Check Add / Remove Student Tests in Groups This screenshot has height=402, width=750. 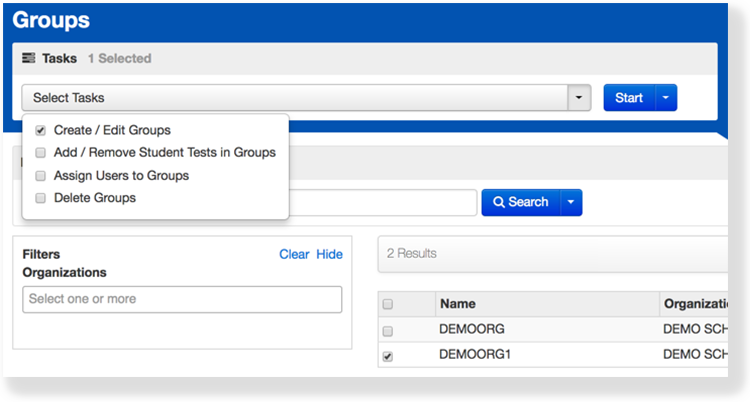40,153
